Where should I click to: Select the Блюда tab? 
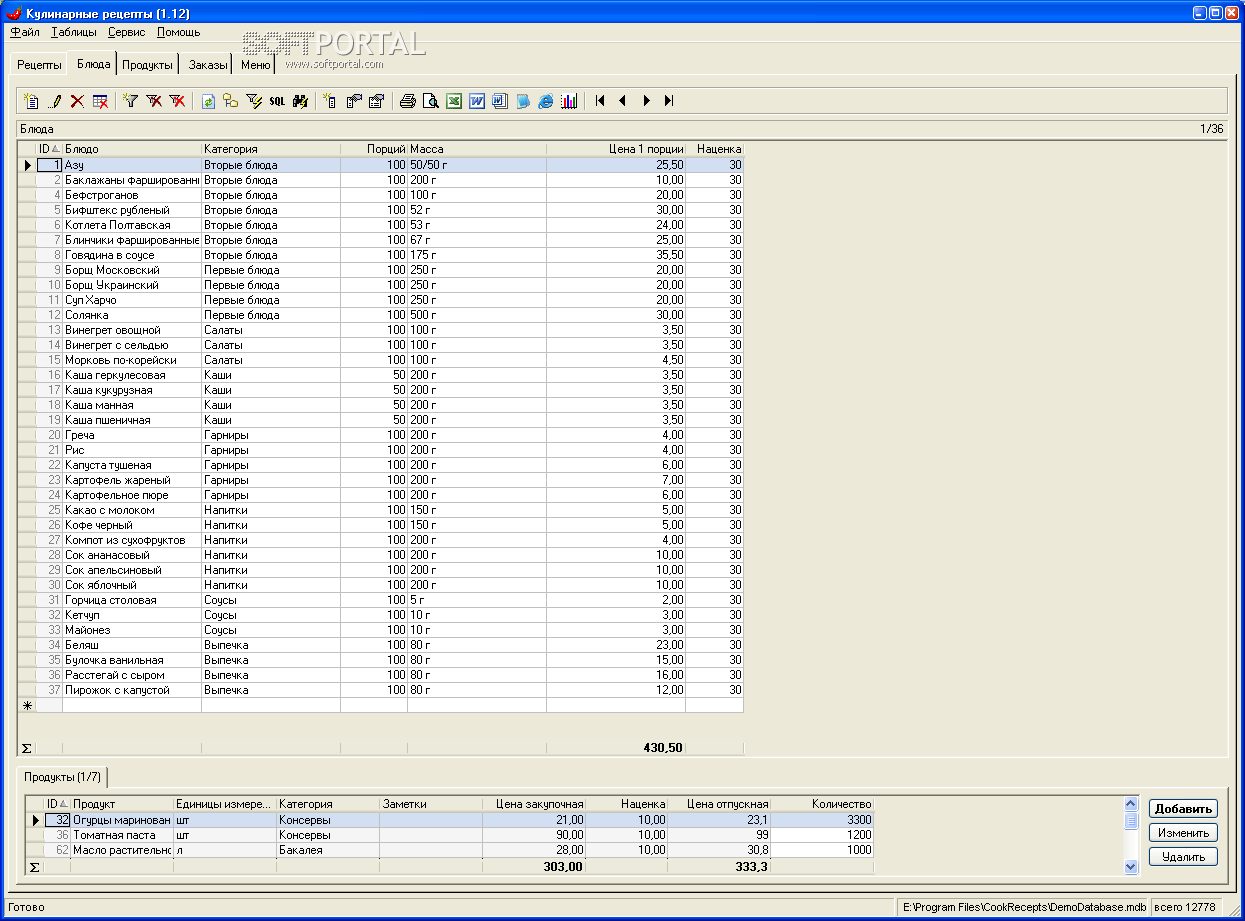click(x=94, y=64)
